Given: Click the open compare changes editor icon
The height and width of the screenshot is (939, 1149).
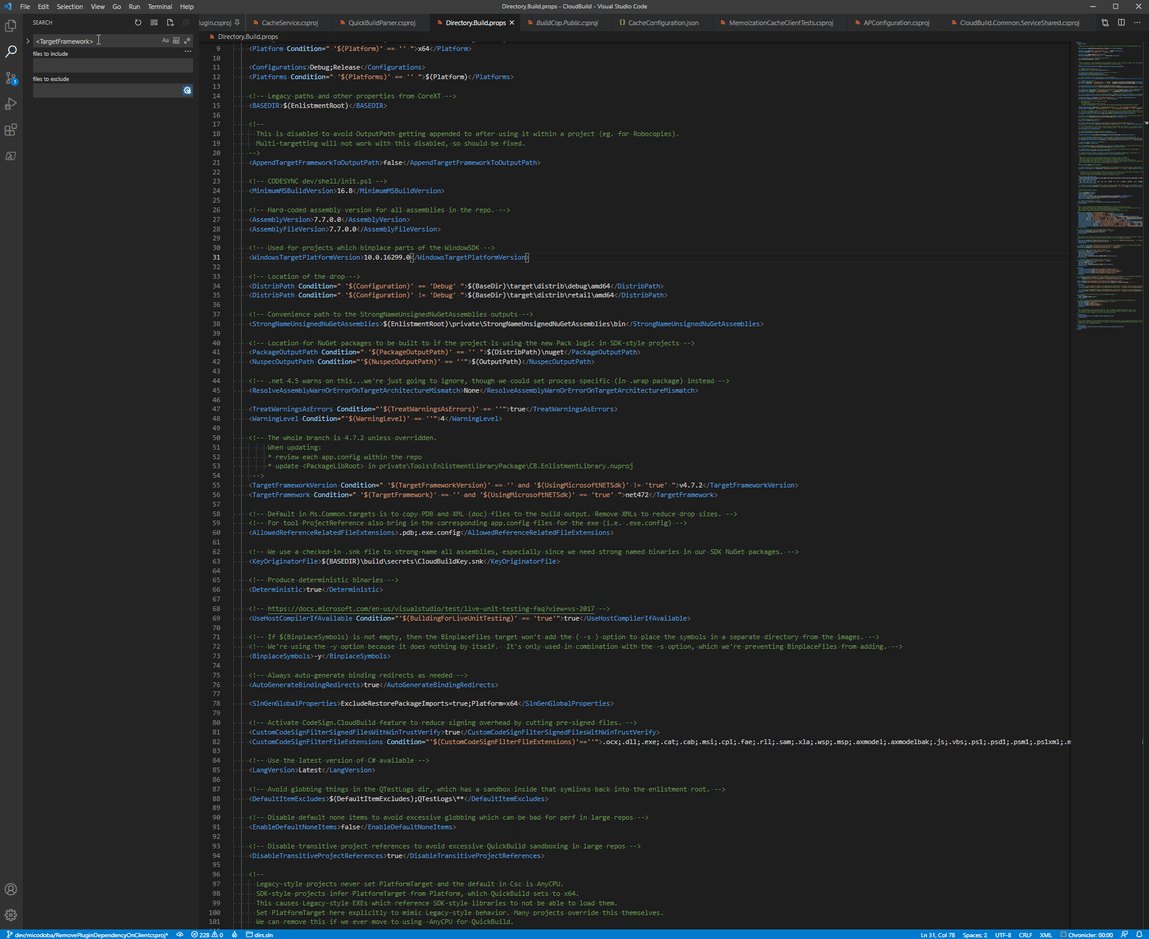Looking at the screenshot, I should (1105, 23).
